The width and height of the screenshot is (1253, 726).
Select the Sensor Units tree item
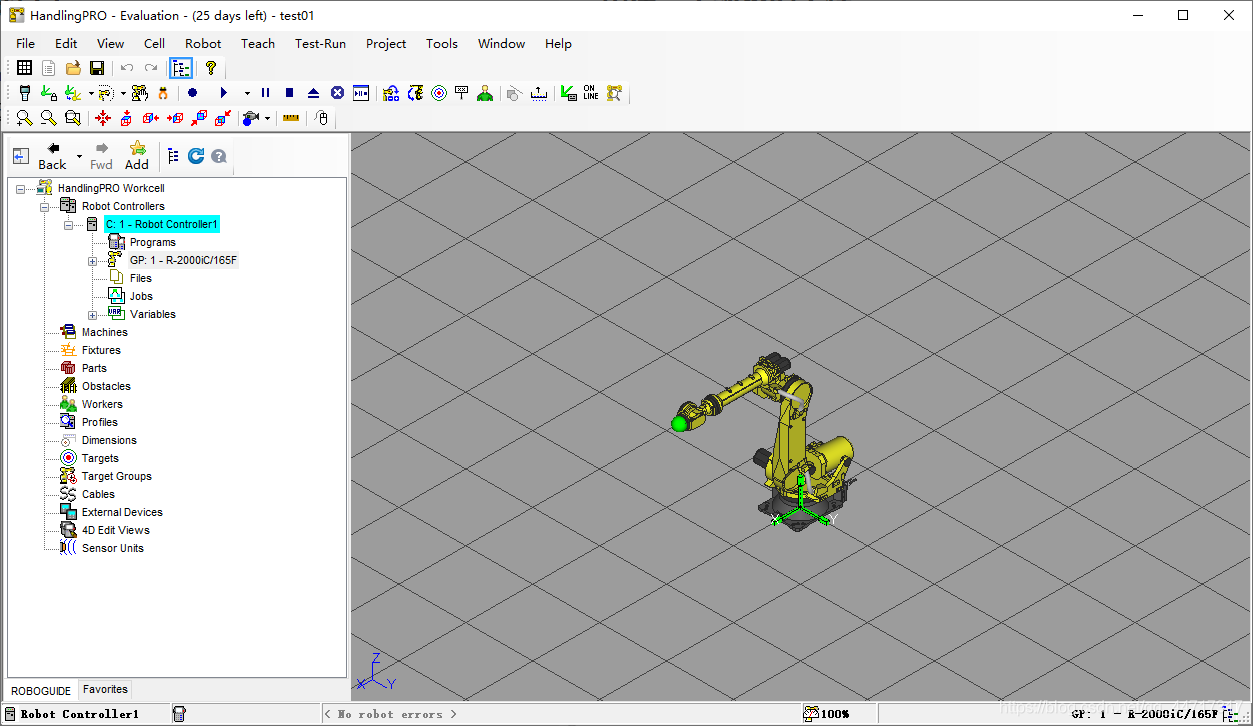click(113, 548)
